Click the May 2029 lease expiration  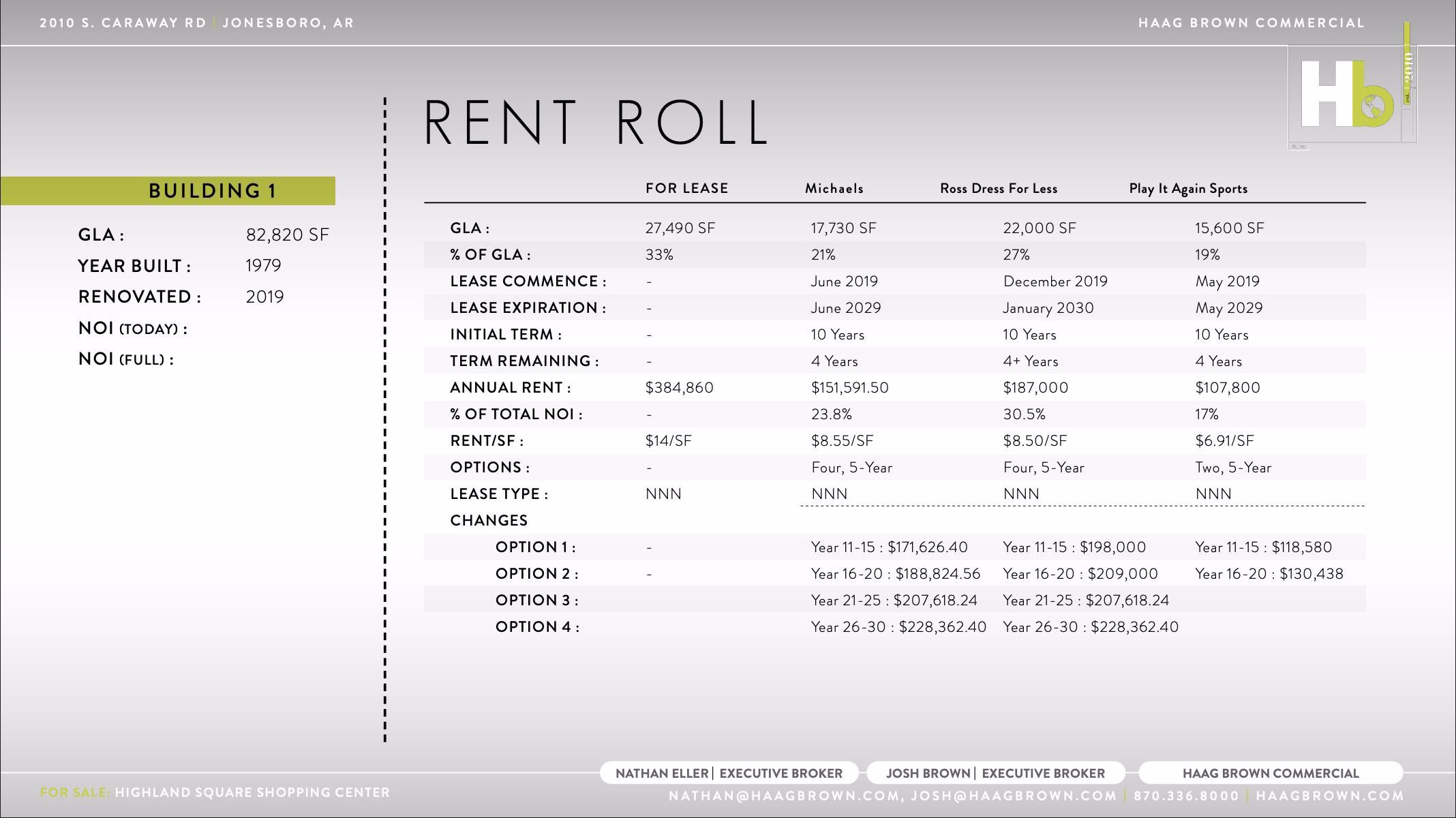coord(1228,308)
